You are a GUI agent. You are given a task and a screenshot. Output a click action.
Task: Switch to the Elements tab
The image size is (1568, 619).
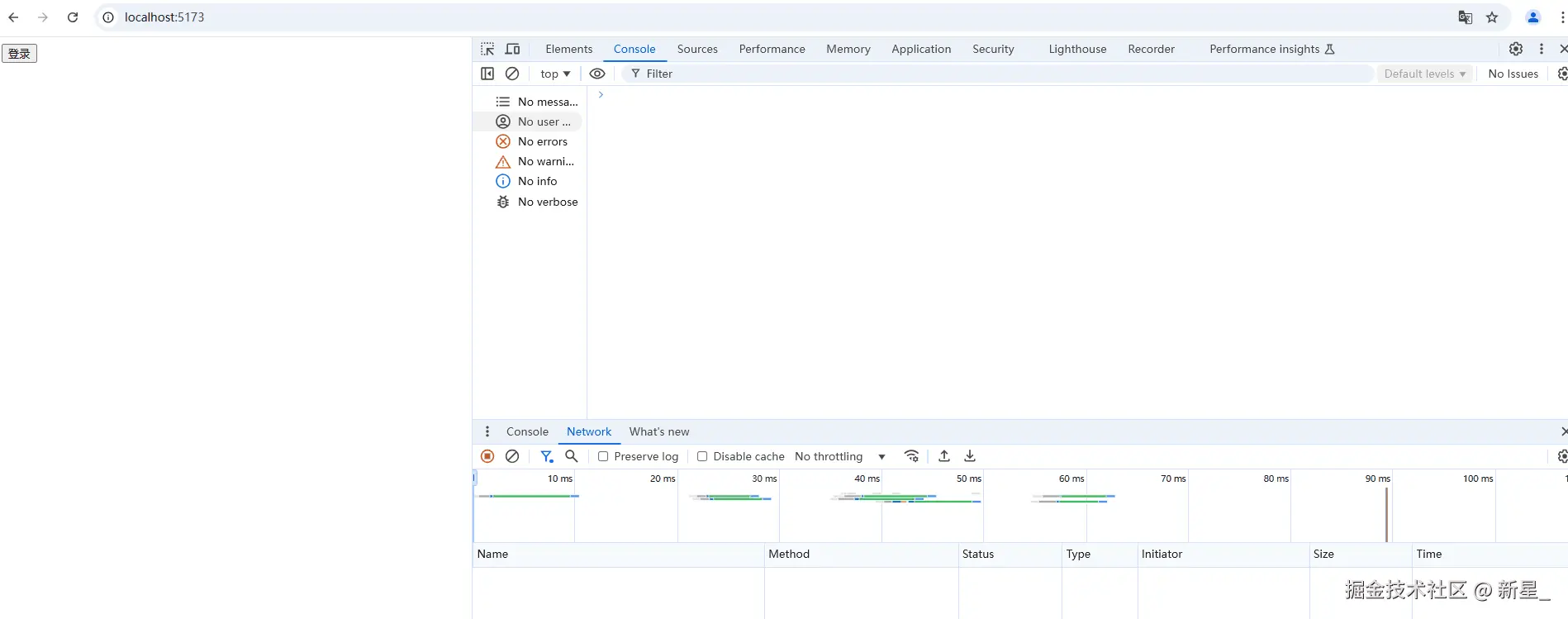(x=569, y=50)
